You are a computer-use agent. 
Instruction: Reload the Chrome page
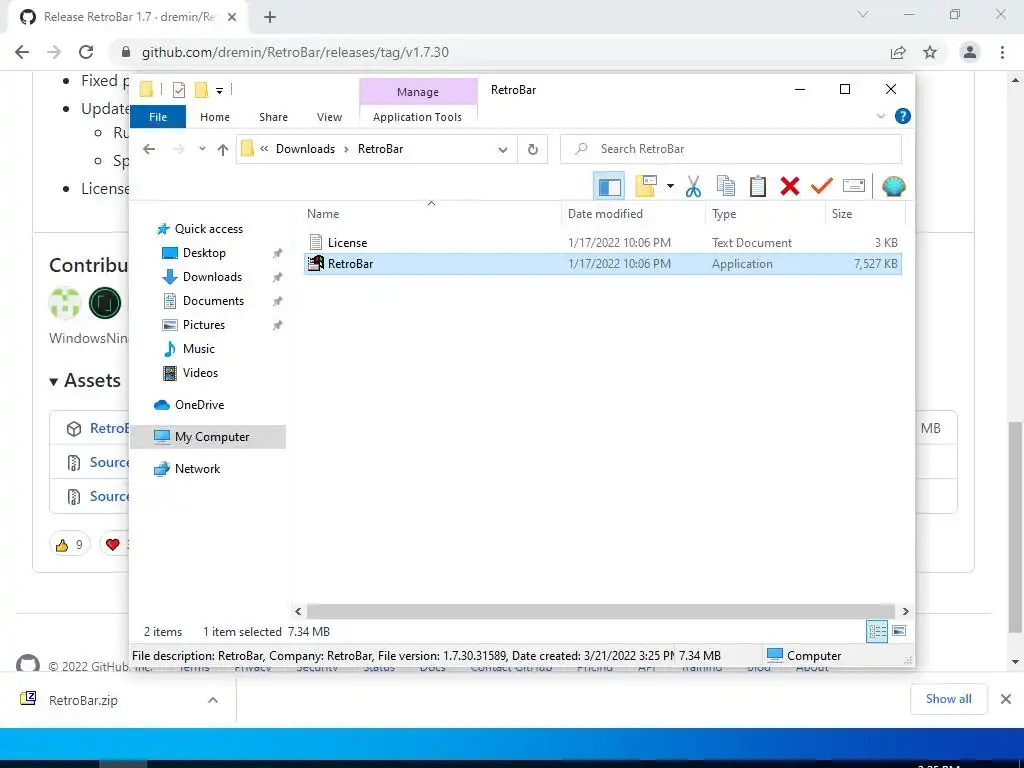86,52
